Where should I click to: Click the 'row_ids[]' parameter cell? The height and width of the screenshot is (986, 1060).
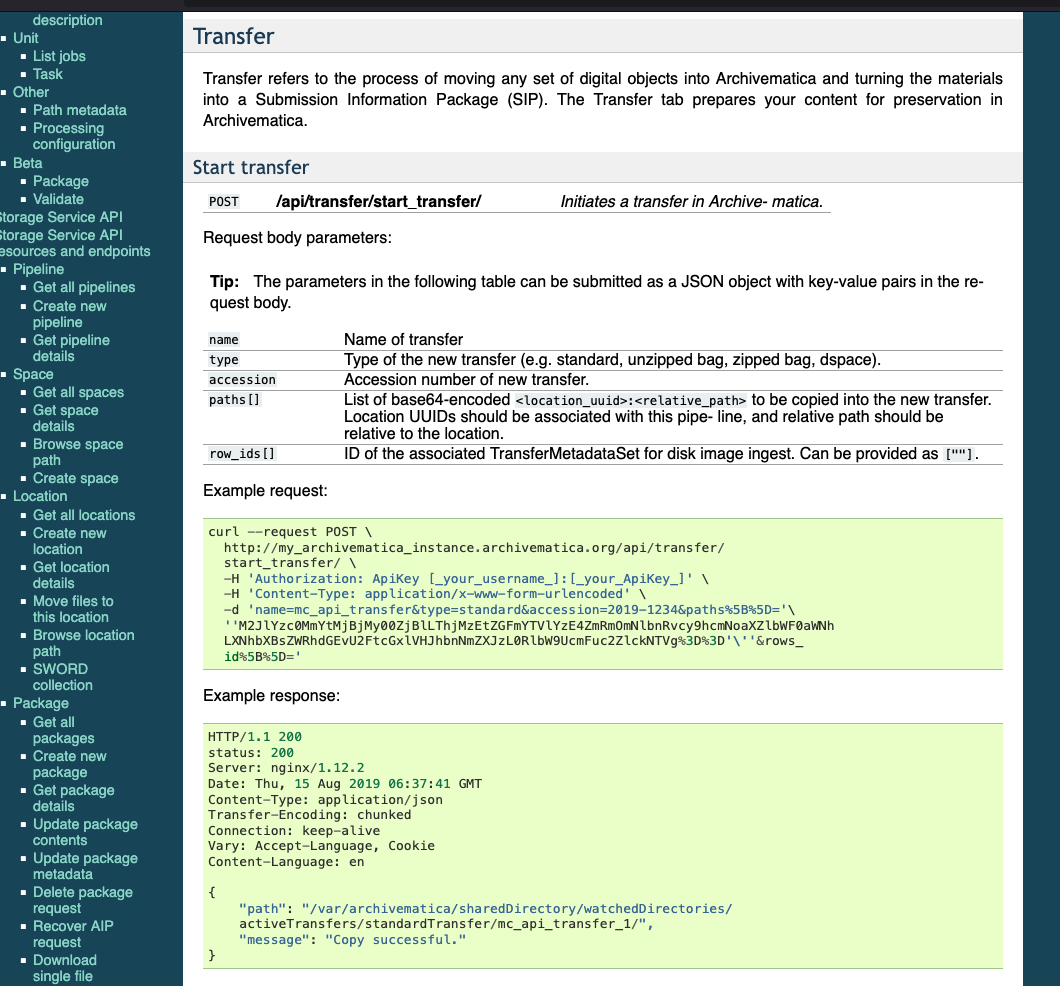[x=242, y=453]
